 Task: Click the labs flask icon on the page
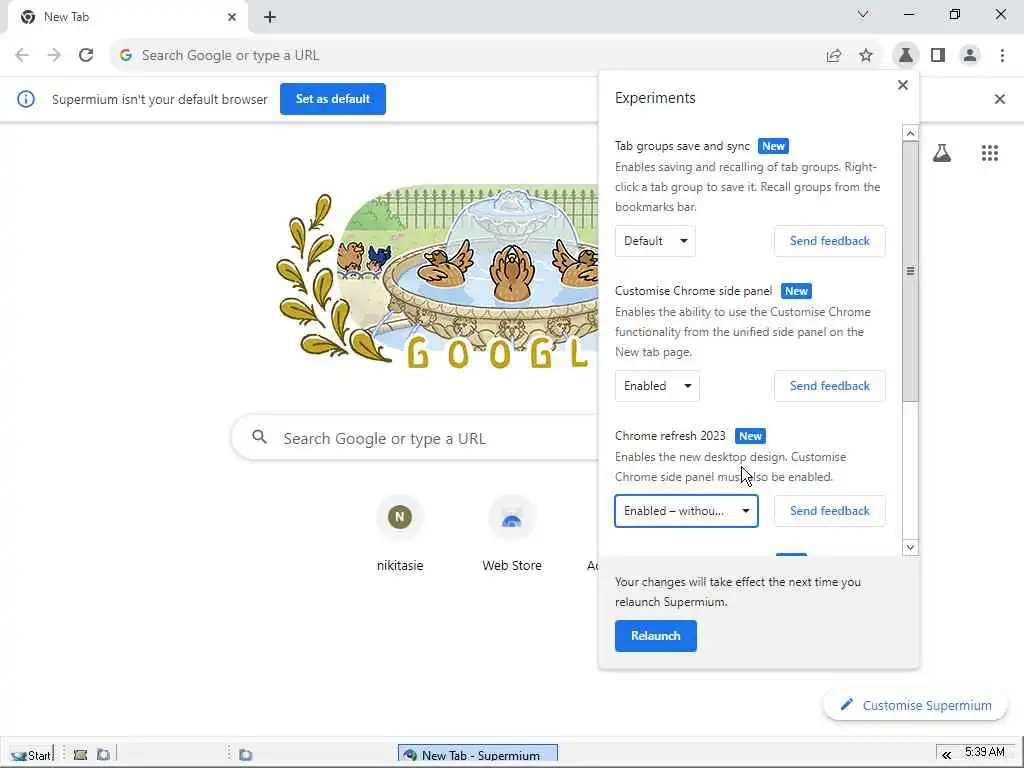click(942, 153)
